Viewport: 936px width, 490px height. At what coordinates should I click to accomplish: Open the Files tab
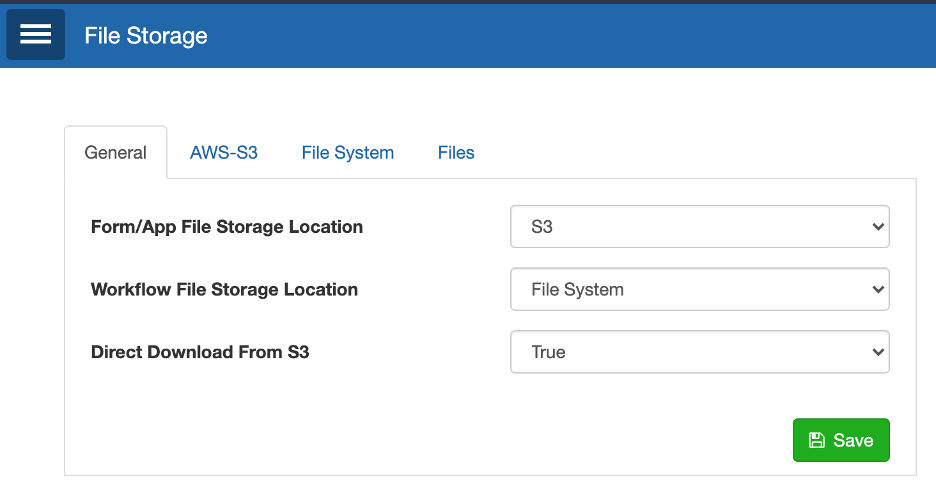click(x=456, y=152)
